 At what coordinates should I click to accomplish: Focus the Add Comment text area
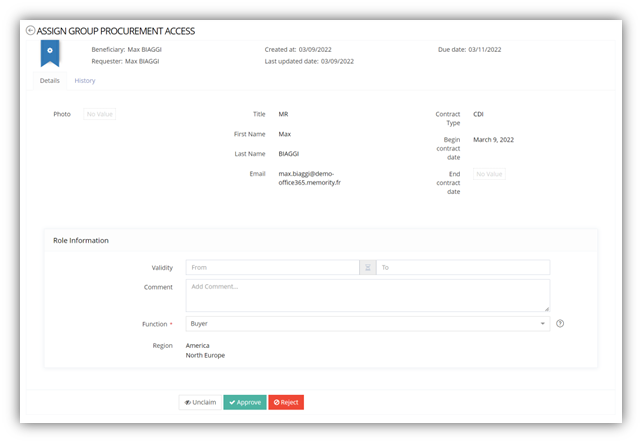coord(368,296)
